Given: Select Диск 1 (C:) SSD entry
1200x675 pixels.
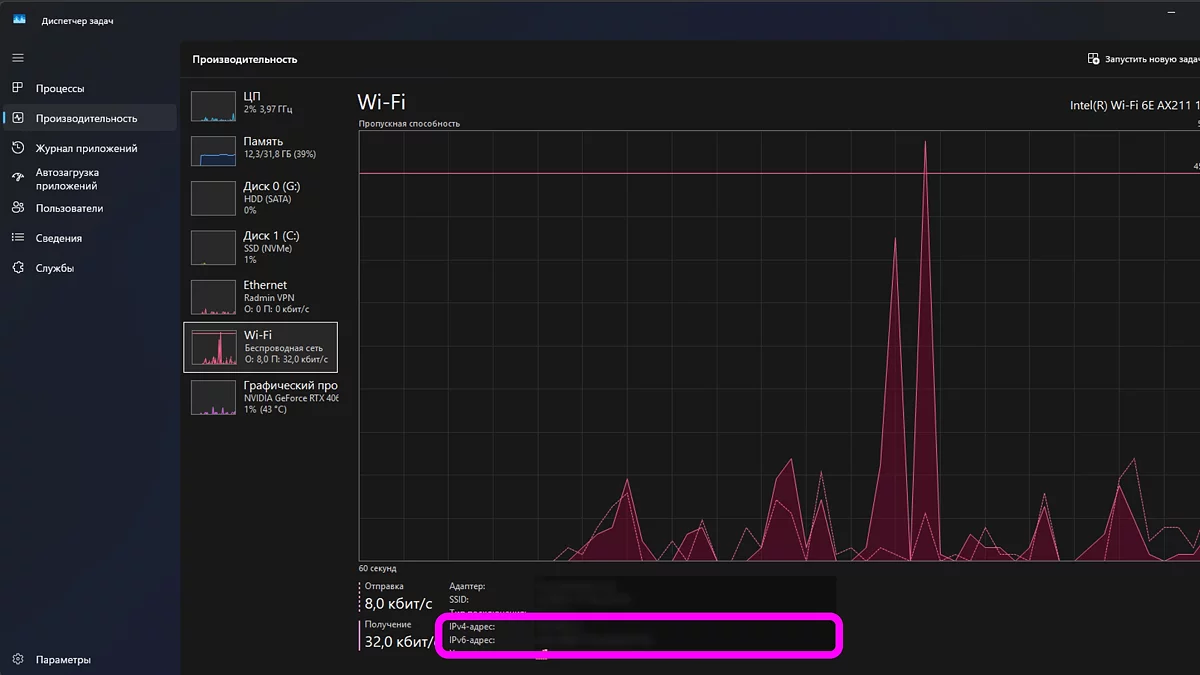Looking at the screenshot, I should click(x=262, y=247).
